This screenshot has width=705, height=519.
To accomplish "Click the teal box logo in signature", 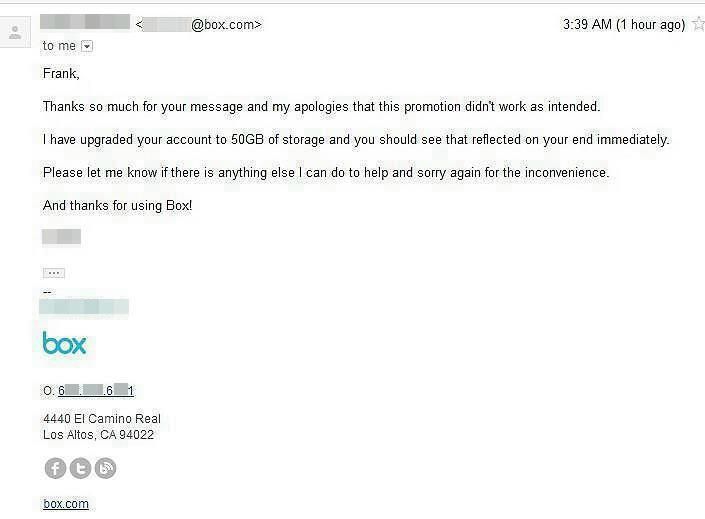I will coord(64,343).
